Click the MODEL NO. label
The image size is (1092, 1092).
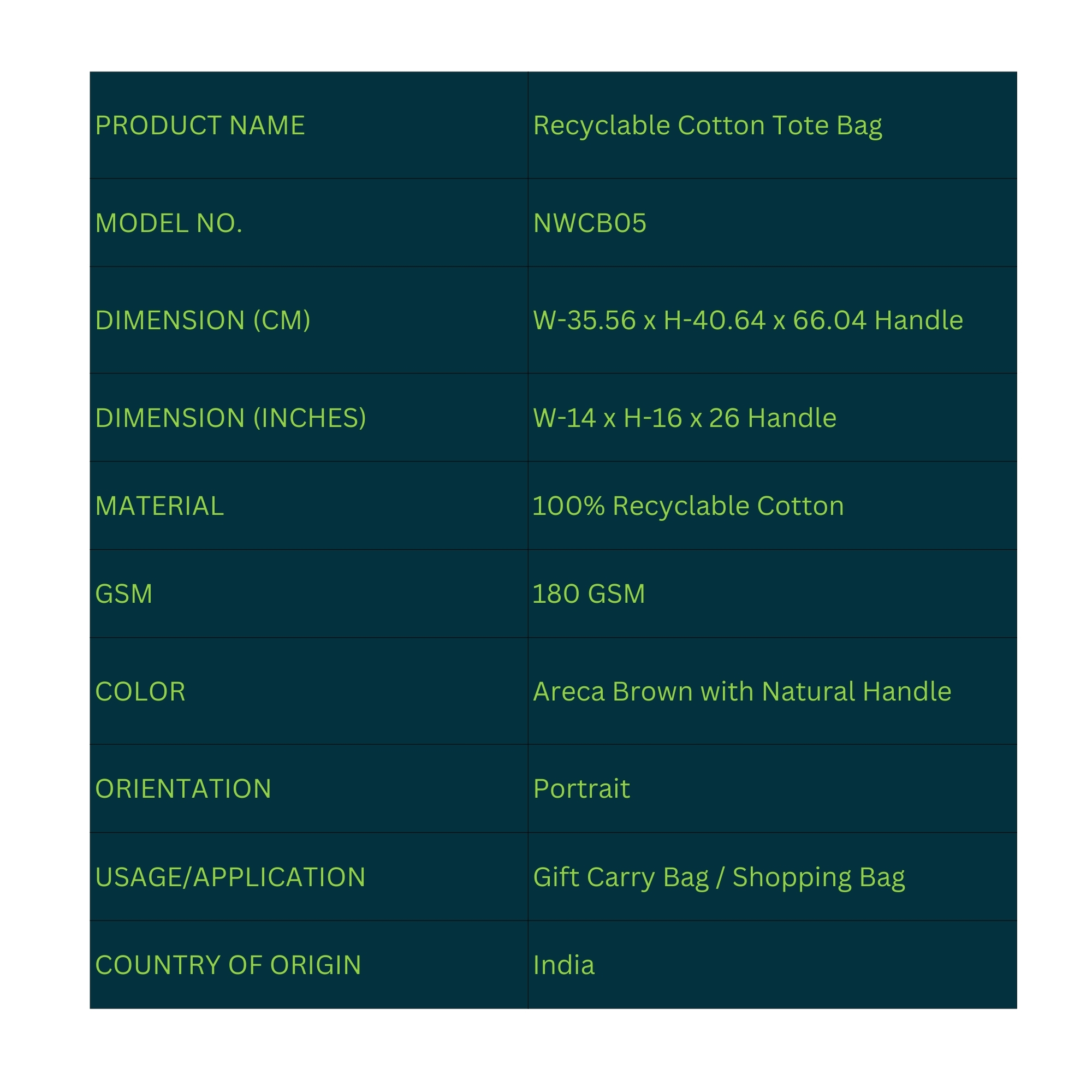168,223
